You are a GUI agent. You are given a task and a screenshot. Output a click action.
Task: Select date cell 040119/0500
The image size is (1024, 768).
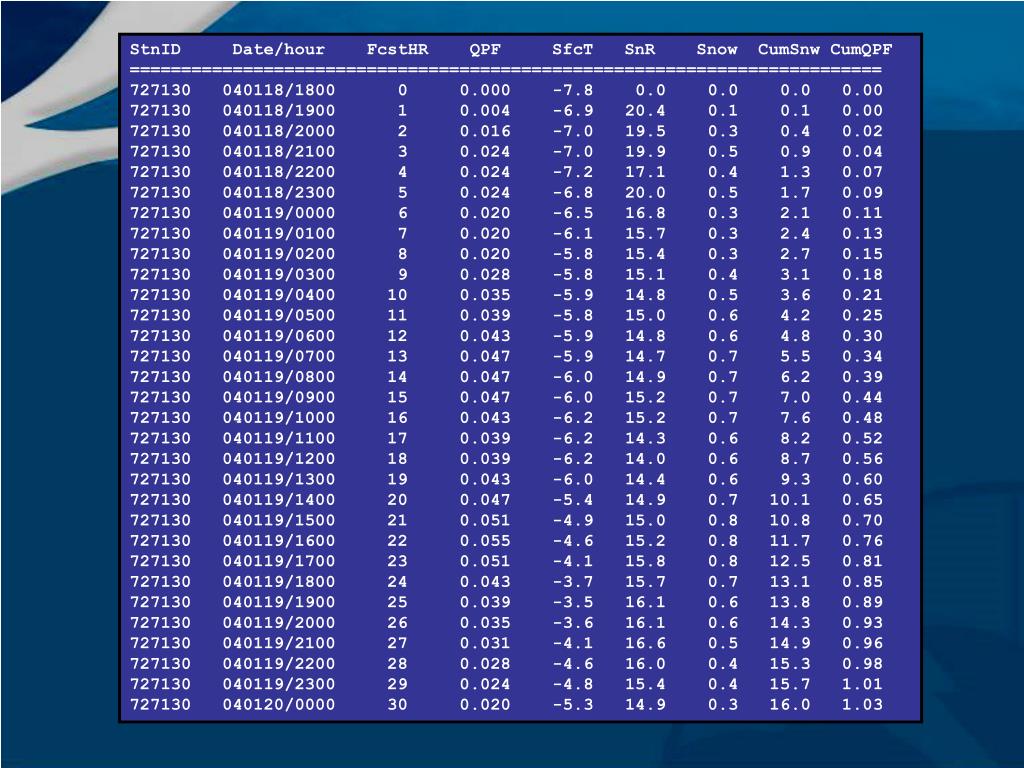pos(279,315)
